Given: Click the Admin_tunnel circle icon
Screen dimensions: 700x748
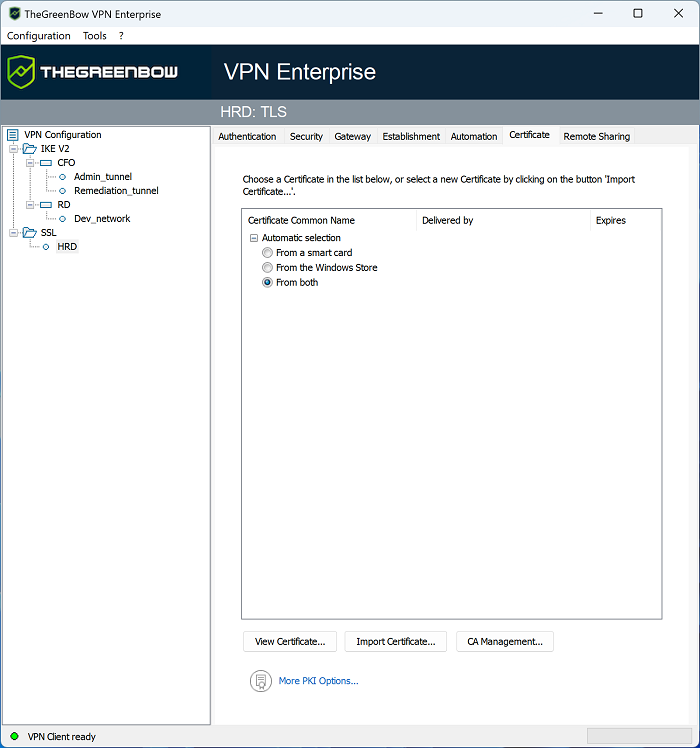Looking at the screenshot, I should pos(63,177).
